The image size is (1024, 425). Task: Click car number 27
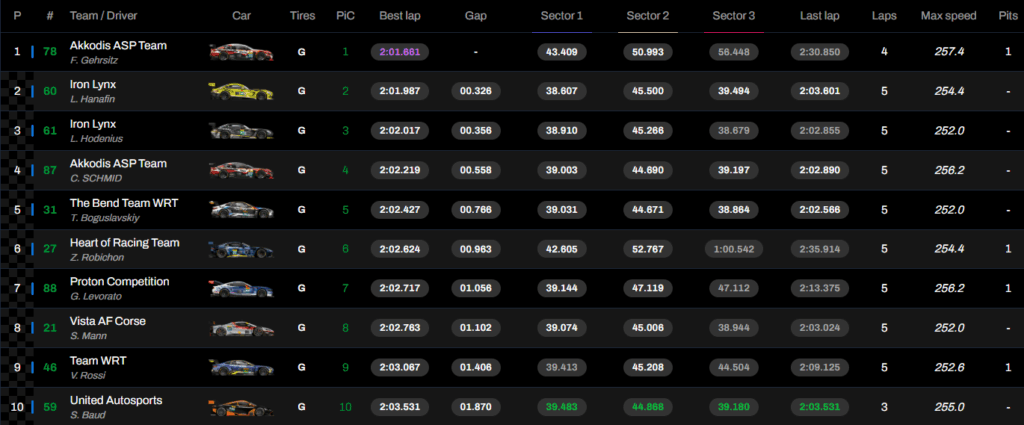click(x=50, y=248)
